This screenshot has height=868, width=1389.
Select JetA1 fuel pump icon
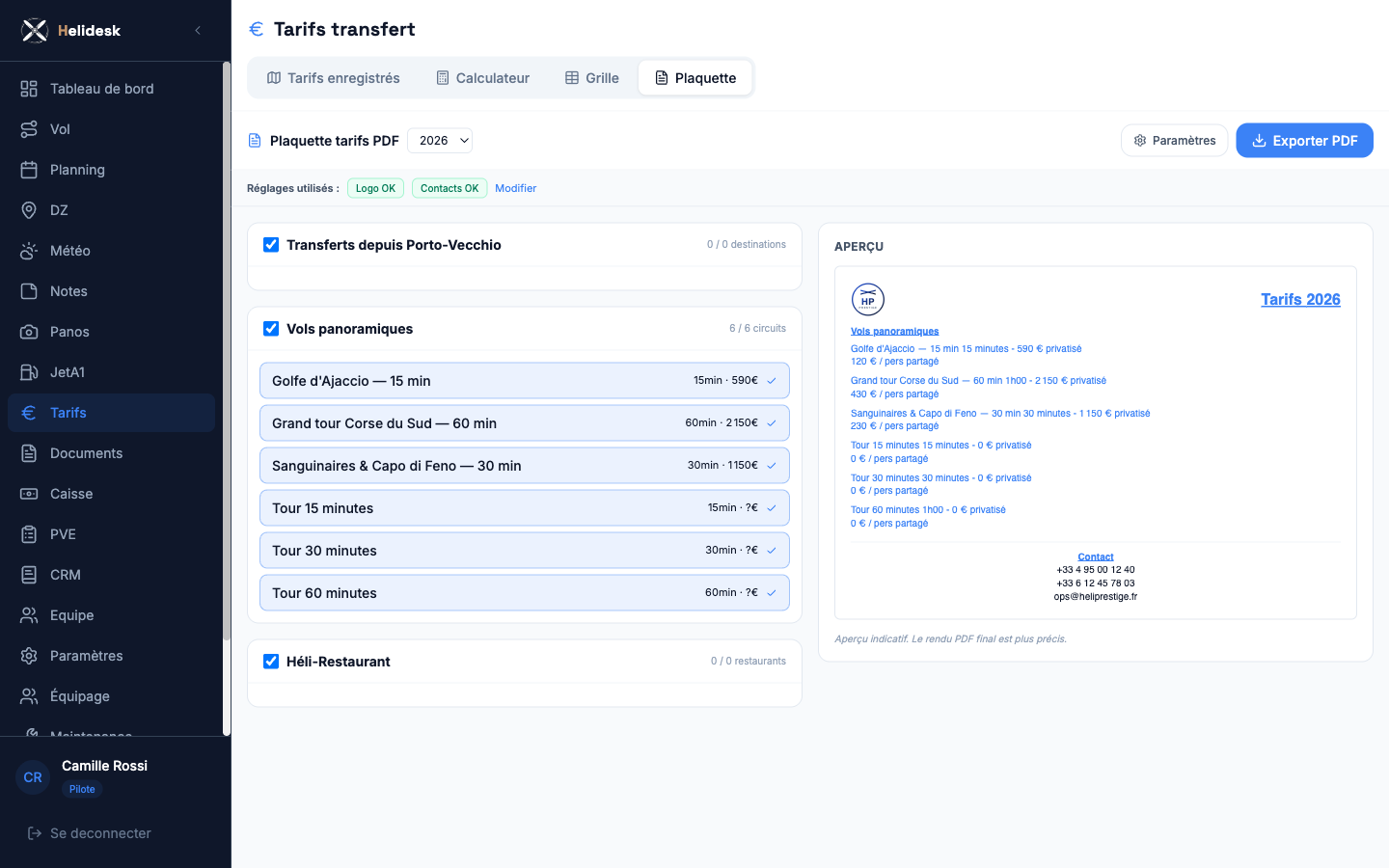(29, 372)
